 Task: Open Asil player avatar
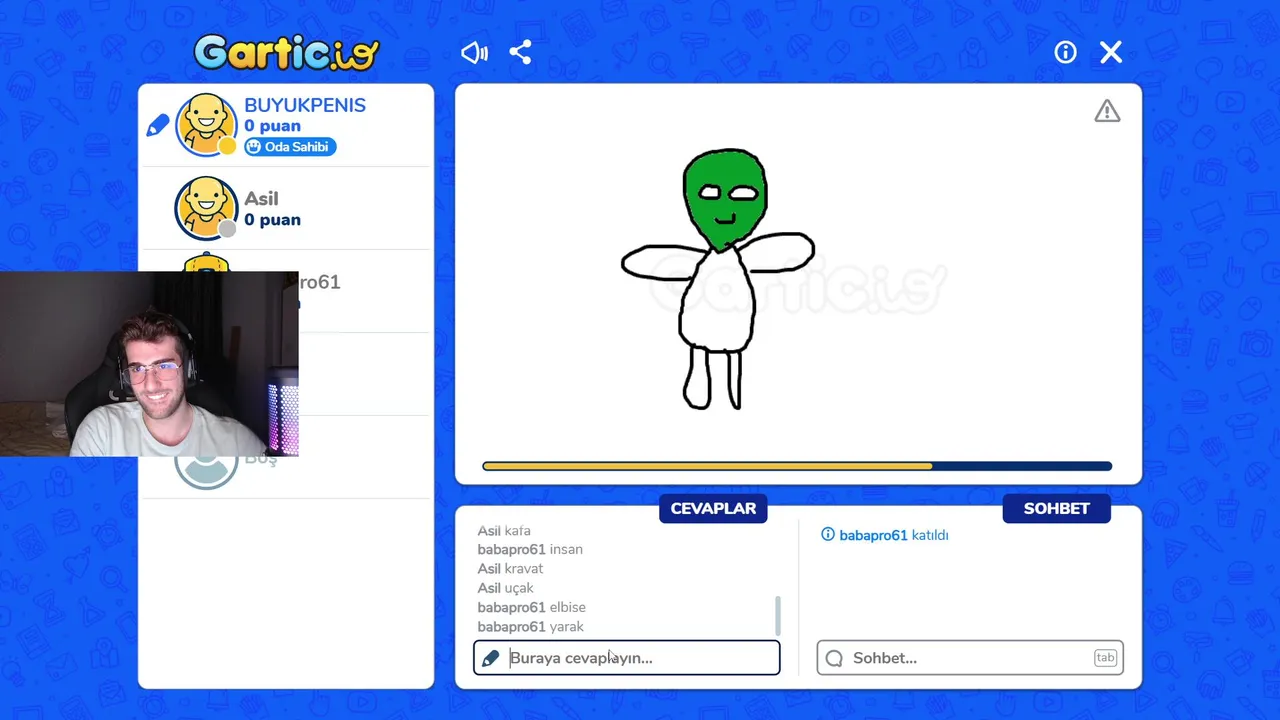click(x=206, y=208)
